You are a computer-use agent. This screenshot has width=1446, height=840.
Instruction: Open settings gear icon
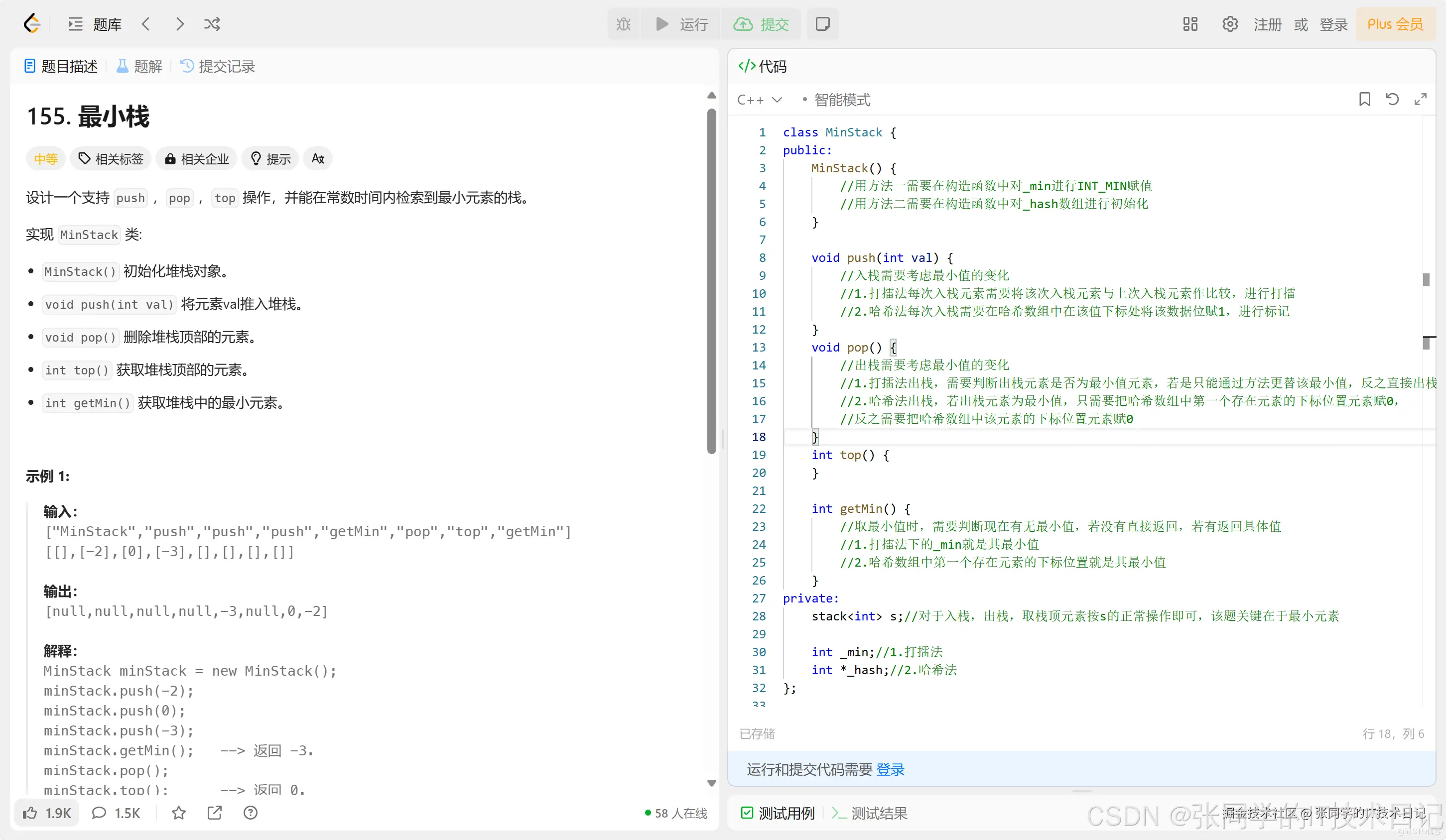click(1230, 24)
